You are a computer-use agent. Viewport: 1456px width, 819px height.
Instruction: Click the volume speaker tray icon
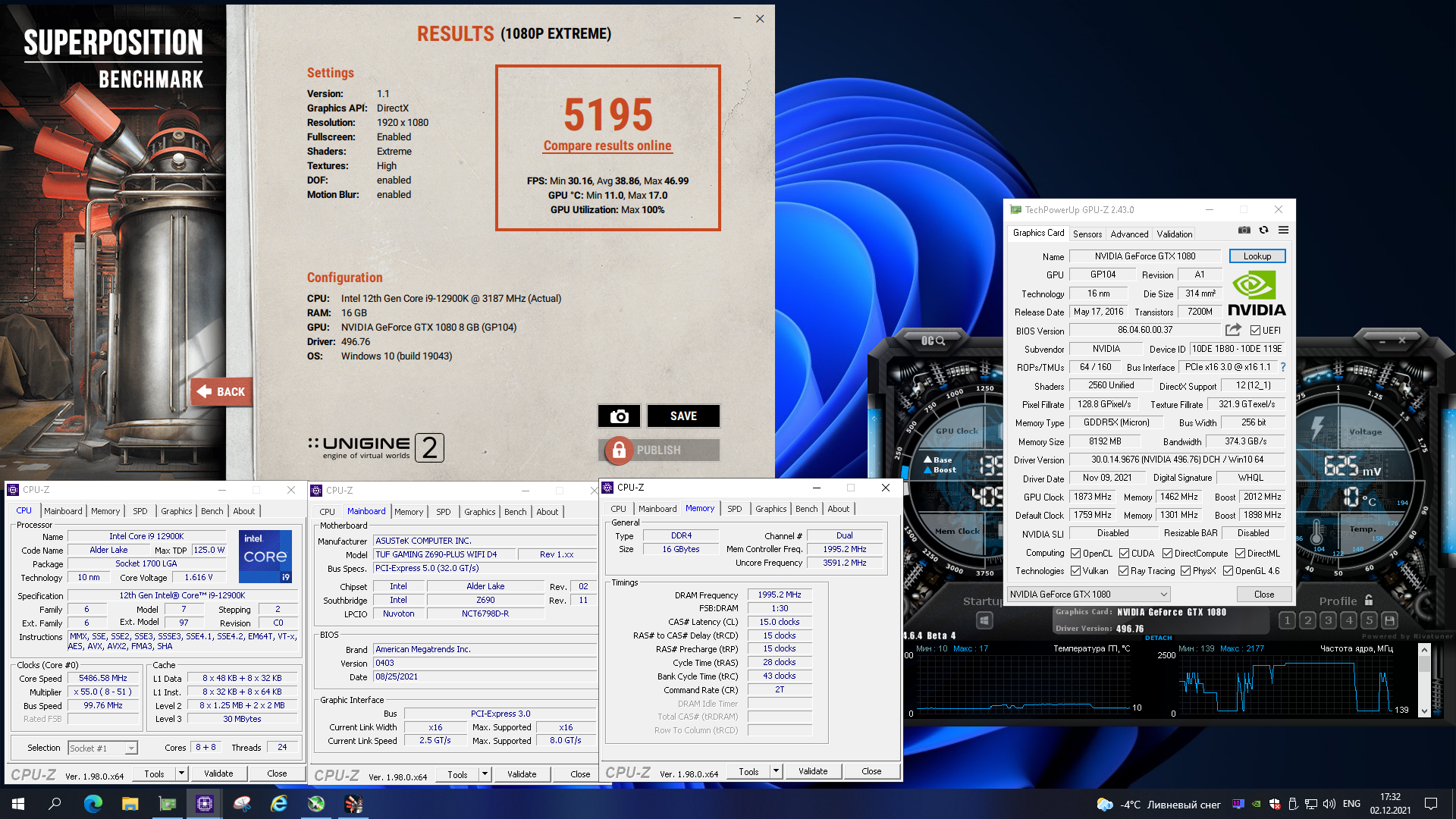coord(1329,804)
